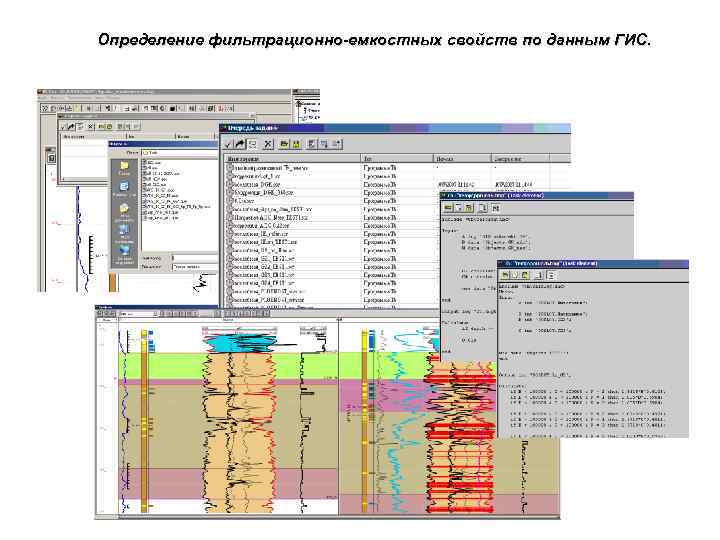
Task: Click first icon in the main application top toolbar
Action: tap(45, 108)
